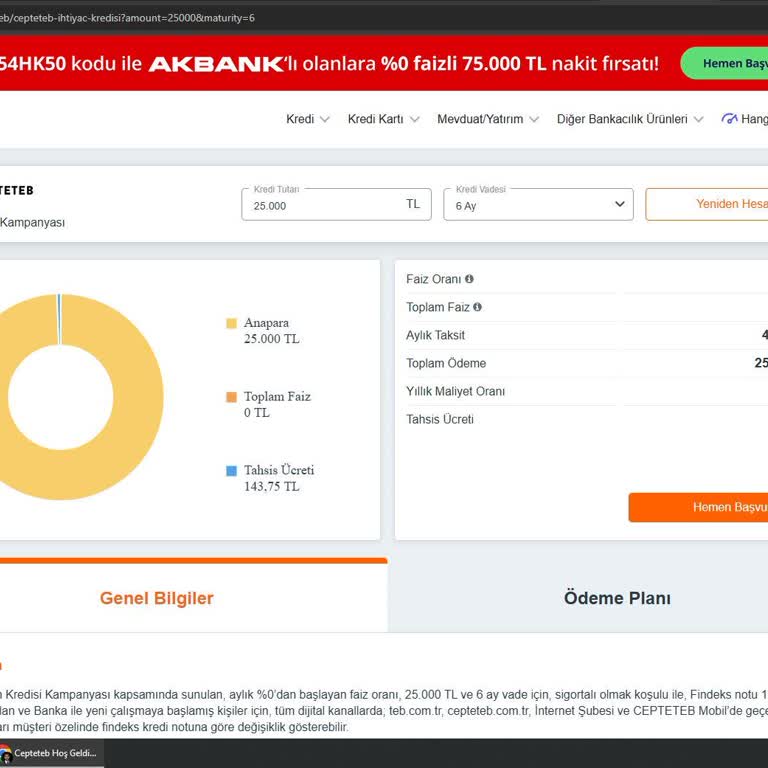768x768 pixels.
Task: Click the Yeniden Hesapla button
Action: coord(707,204)
